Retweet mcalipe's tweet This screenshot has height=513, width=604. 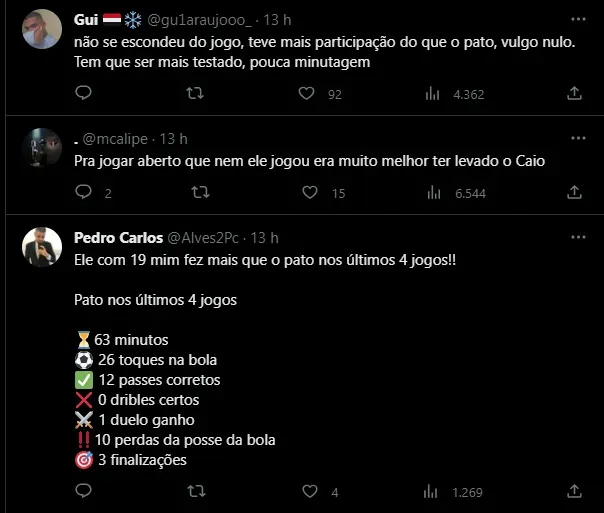[200, 193]
